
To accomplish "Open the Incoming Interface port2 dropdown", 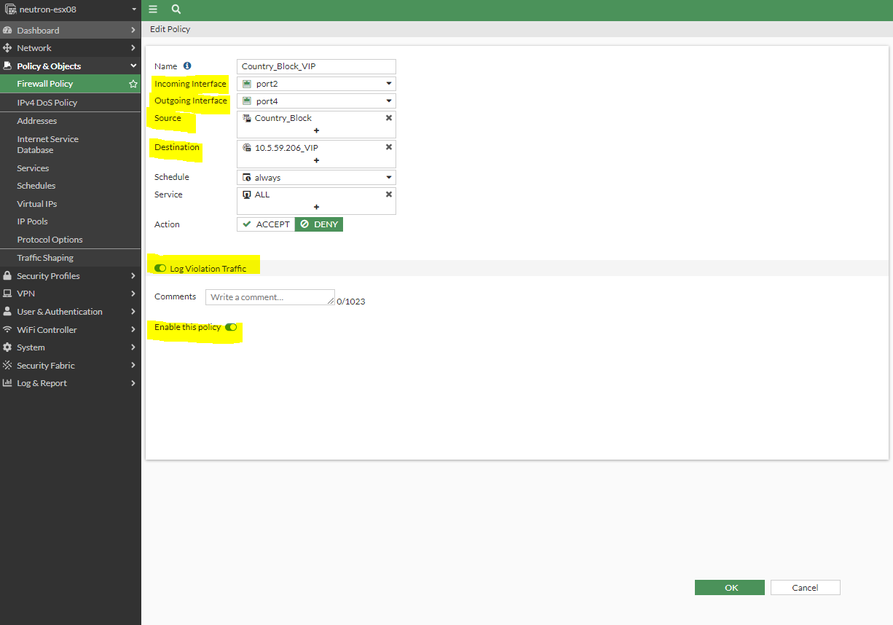I will coord(316,84).
